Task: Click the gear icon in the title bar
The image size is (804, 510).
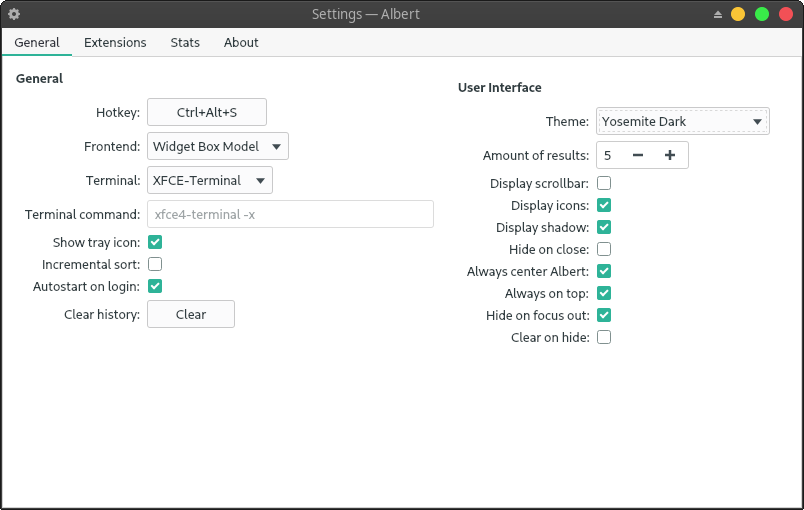Action: 14,14
